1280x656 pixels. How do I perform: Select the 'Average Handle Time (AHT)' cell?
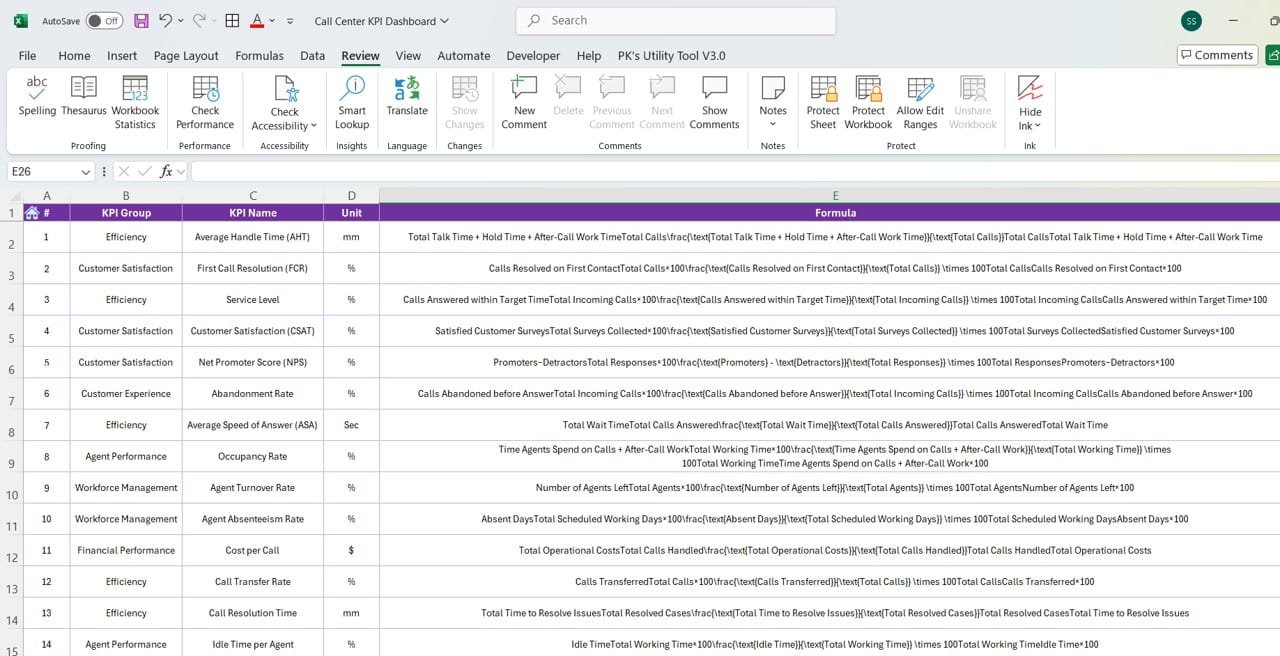tap(253, 237)
